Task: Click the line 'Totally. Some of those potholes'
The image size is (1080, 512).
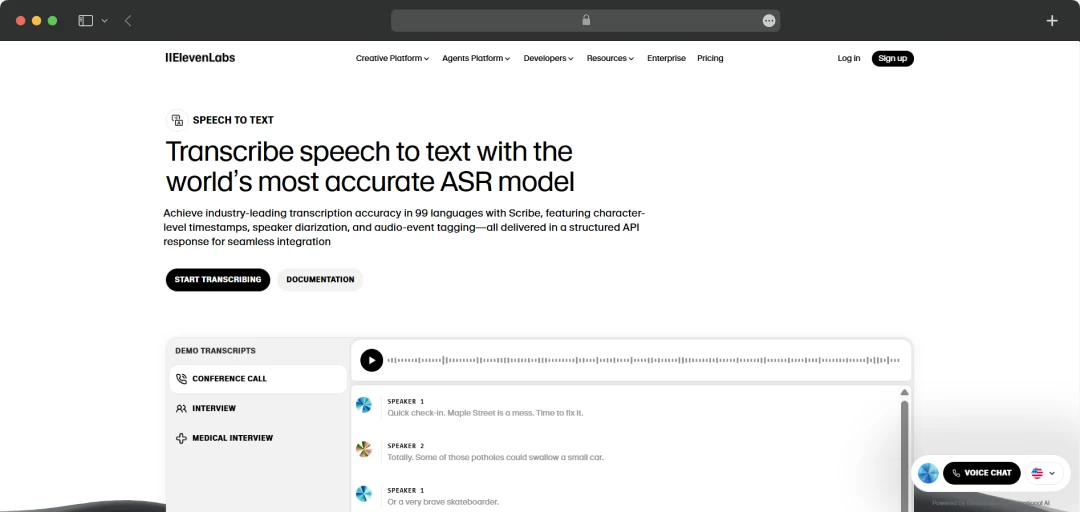Action: click(x=495, y=458)
